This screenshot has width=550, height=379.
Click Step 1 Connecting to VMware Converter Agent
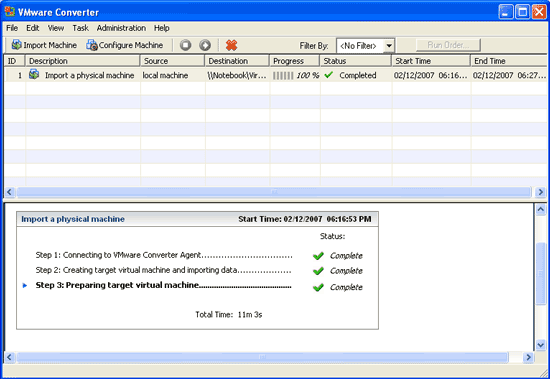[x=164, y=255]
